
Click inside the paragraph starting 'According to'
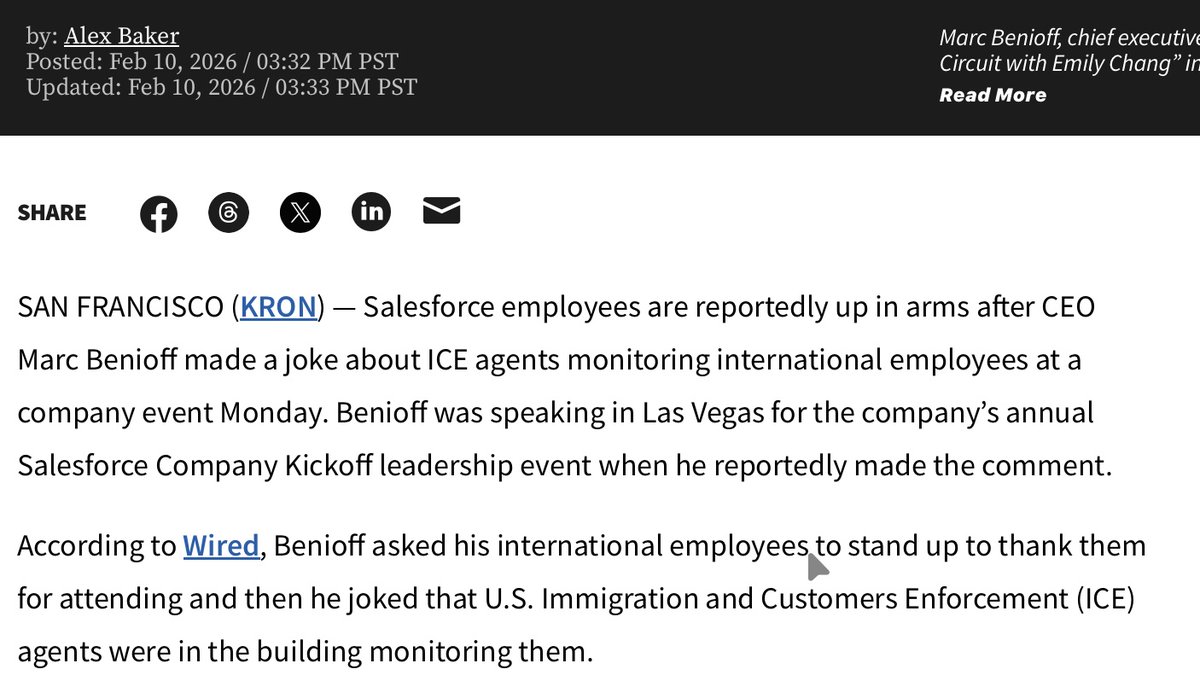[x=581, y=599]
